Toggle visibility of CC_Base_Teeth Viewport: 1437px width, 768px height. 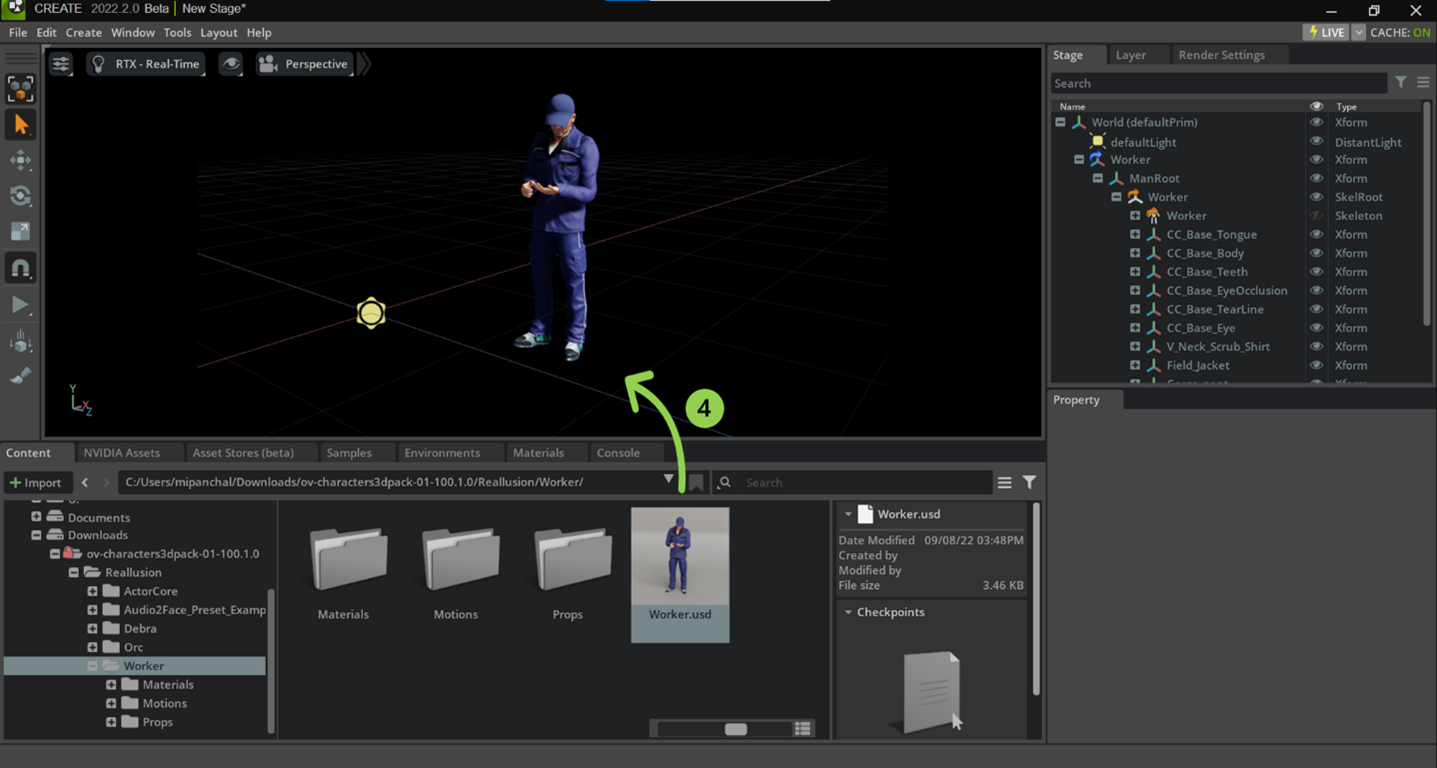[x=1316, y=272]
